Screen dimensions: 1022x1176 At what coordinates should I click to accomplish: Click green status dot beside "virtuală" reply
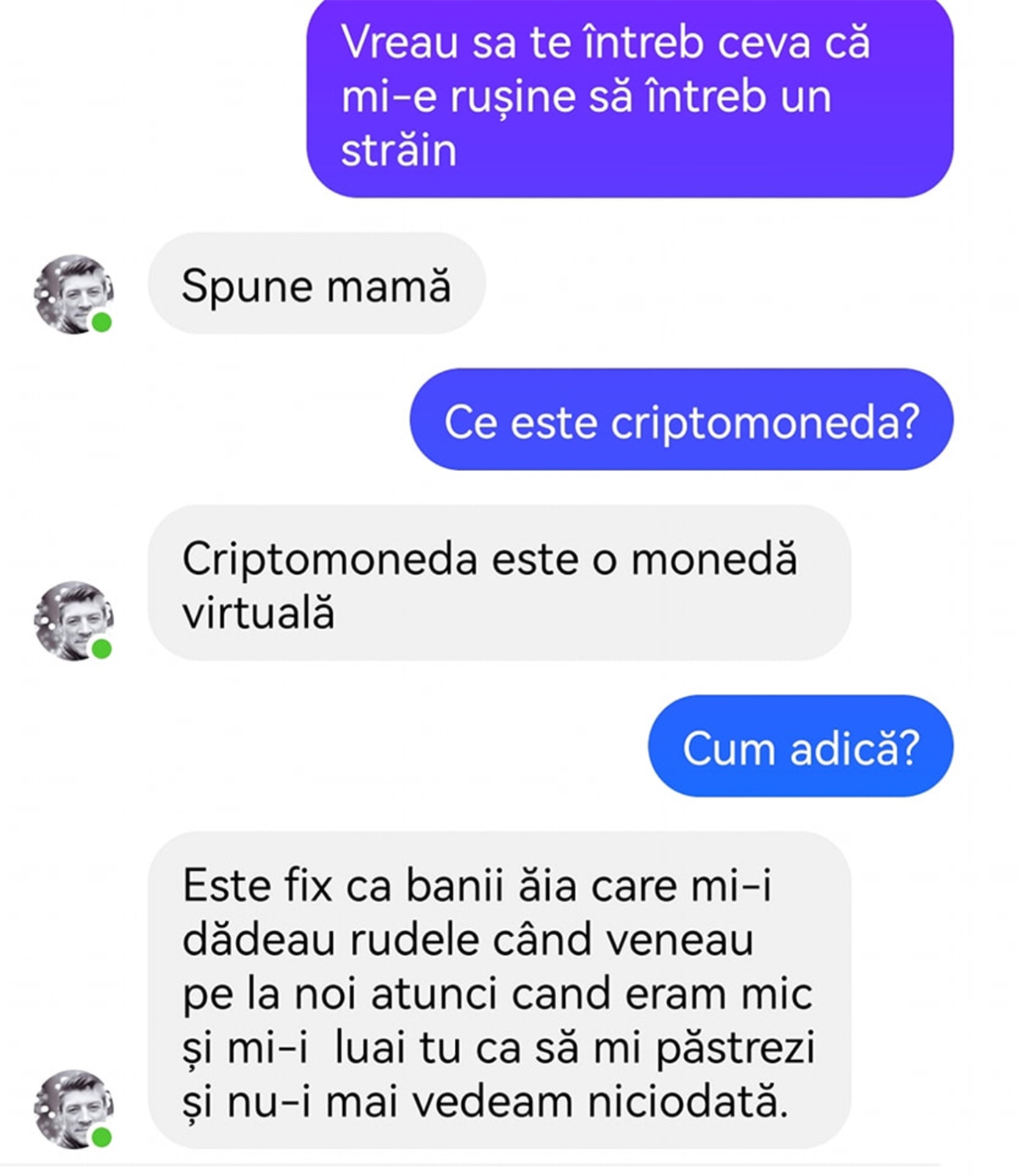[101, 649]
